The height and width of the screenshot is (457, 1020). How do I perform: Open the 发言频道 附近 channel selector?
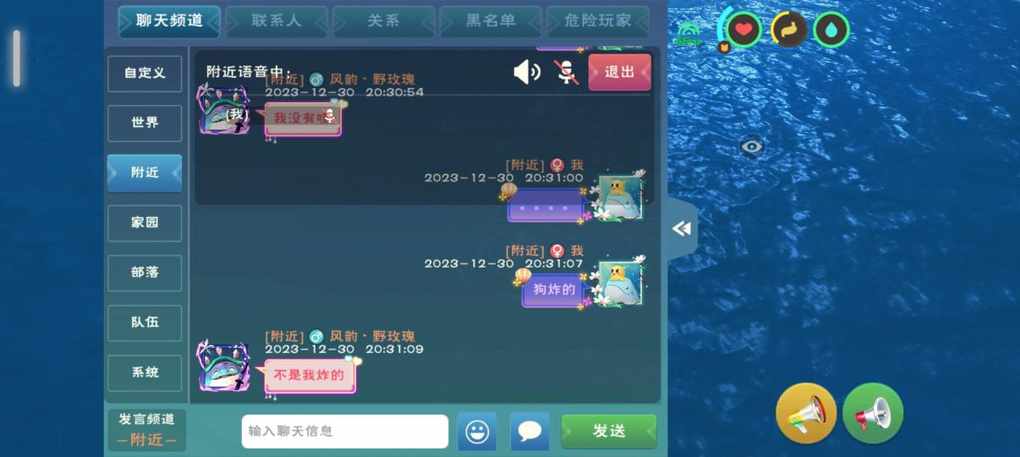pos(147,430)
